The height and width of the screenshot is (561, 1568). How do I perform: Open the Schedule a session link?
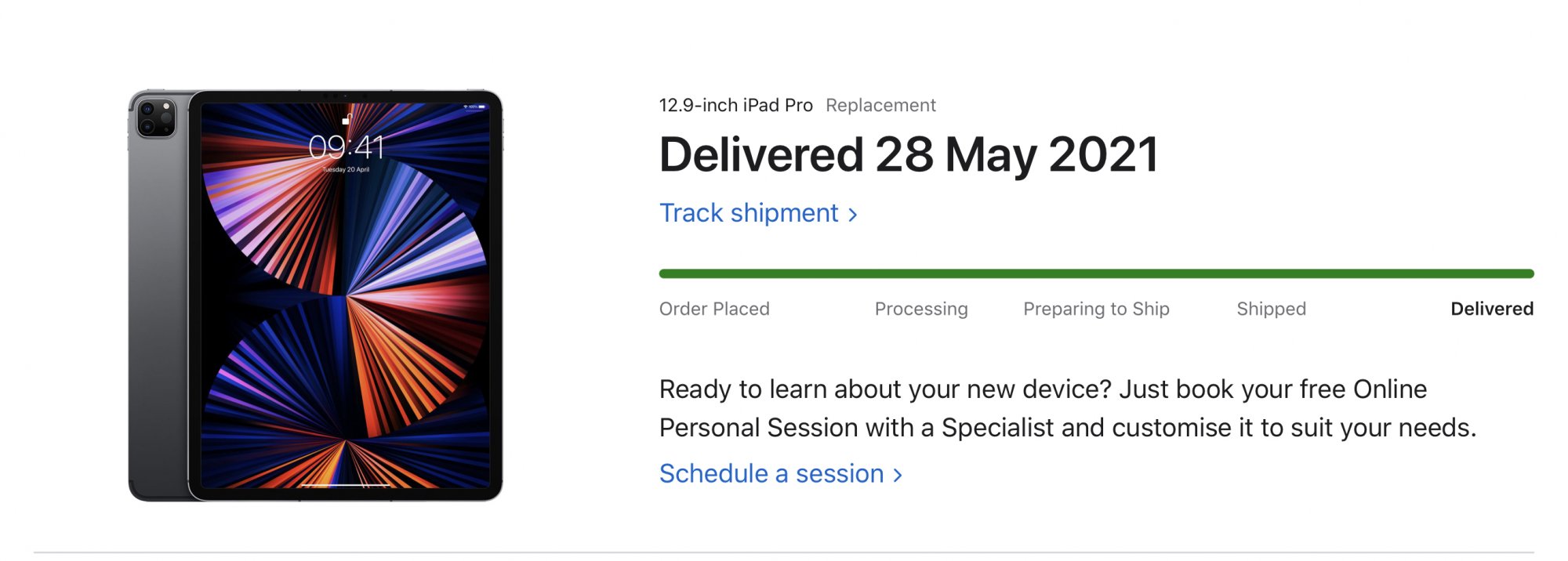771,474
